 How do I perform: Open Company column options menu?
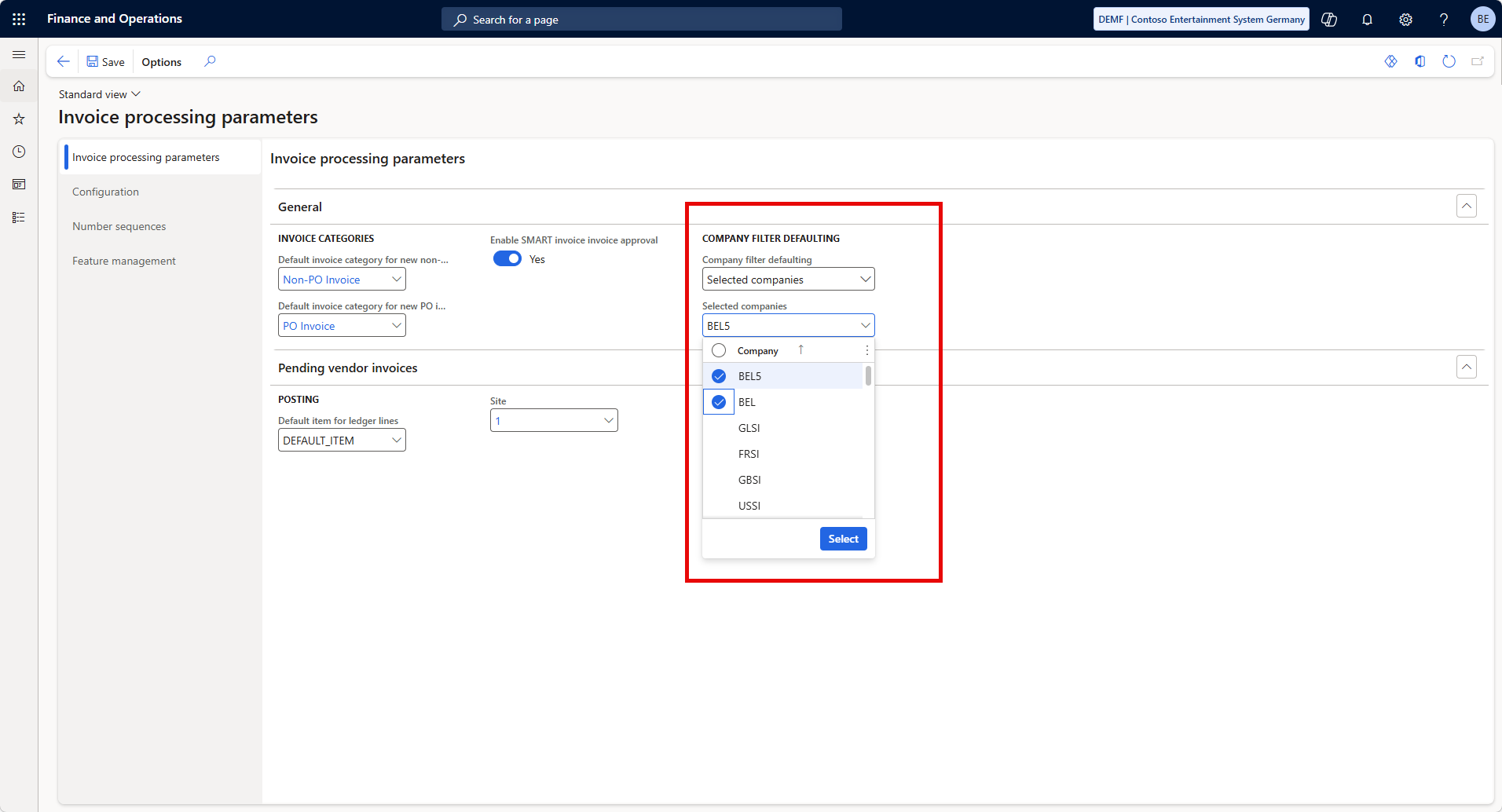pos(866,350)
